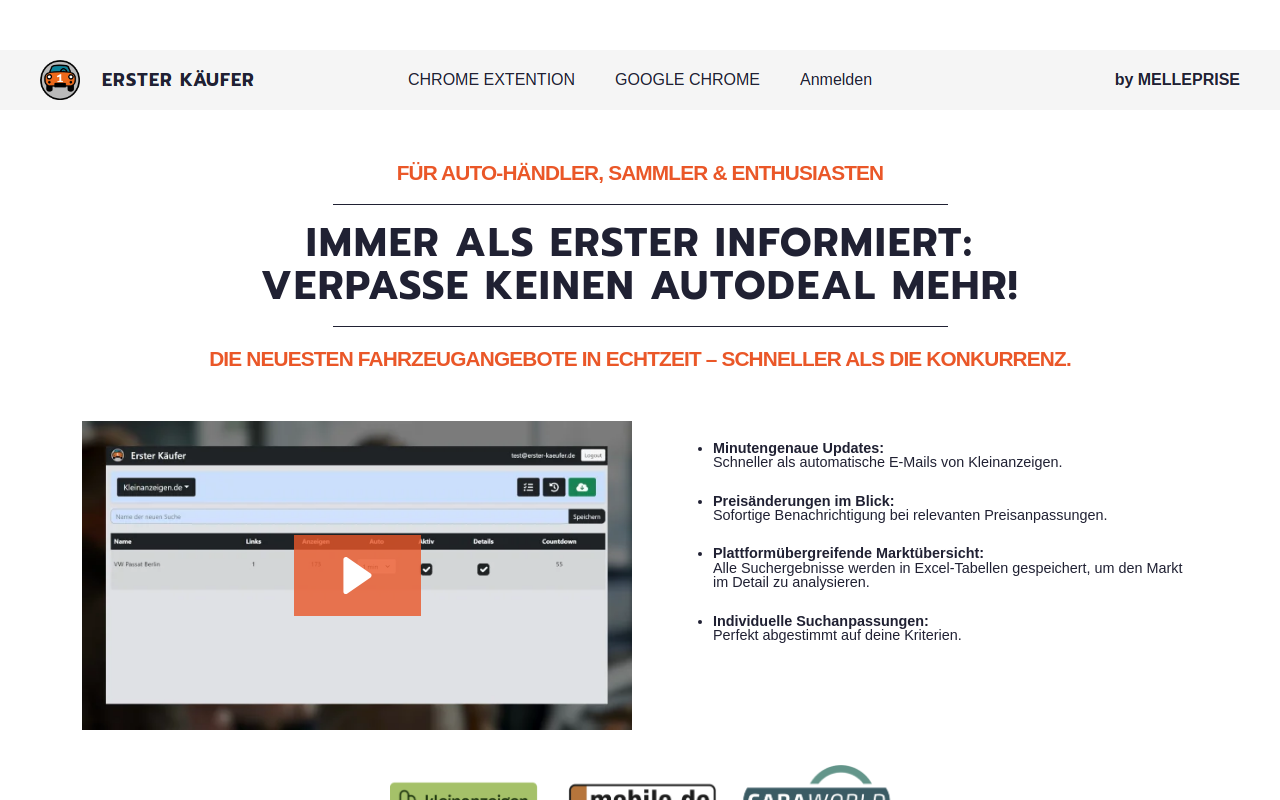This screenshot has width=1280, height=800.
Task: Click the Erster Käufer car logo icon
Action: (x=60, y=80)
